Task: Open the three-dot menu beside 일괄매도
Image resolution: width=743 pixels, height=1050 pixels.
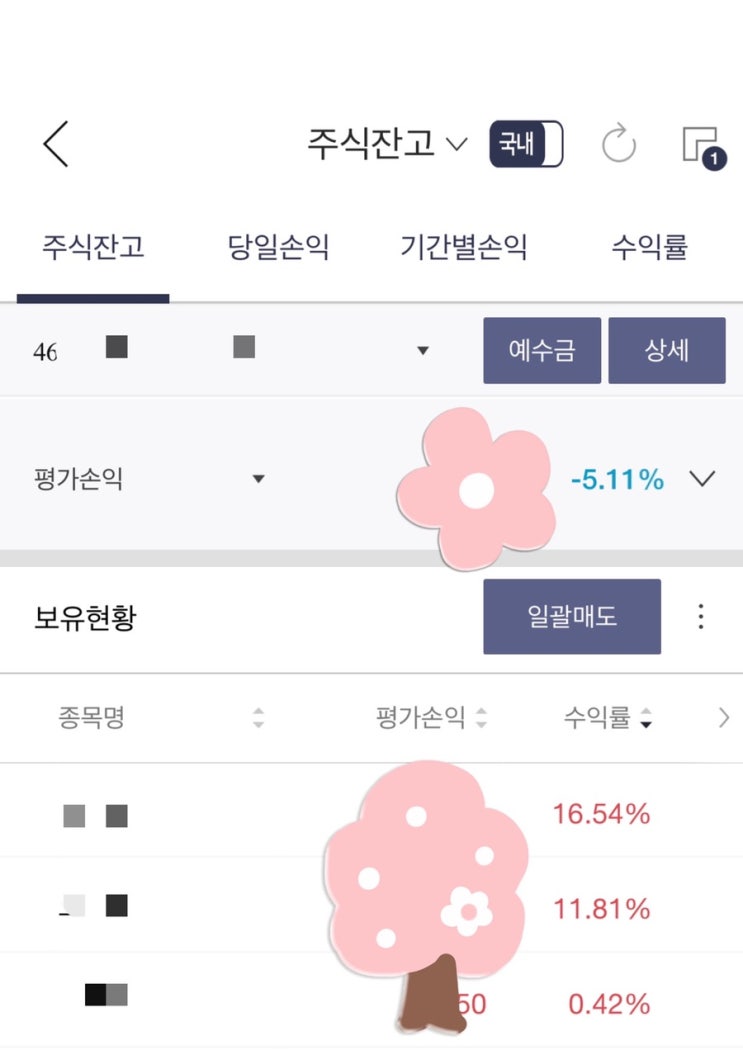Action: [x=701, y=616]
